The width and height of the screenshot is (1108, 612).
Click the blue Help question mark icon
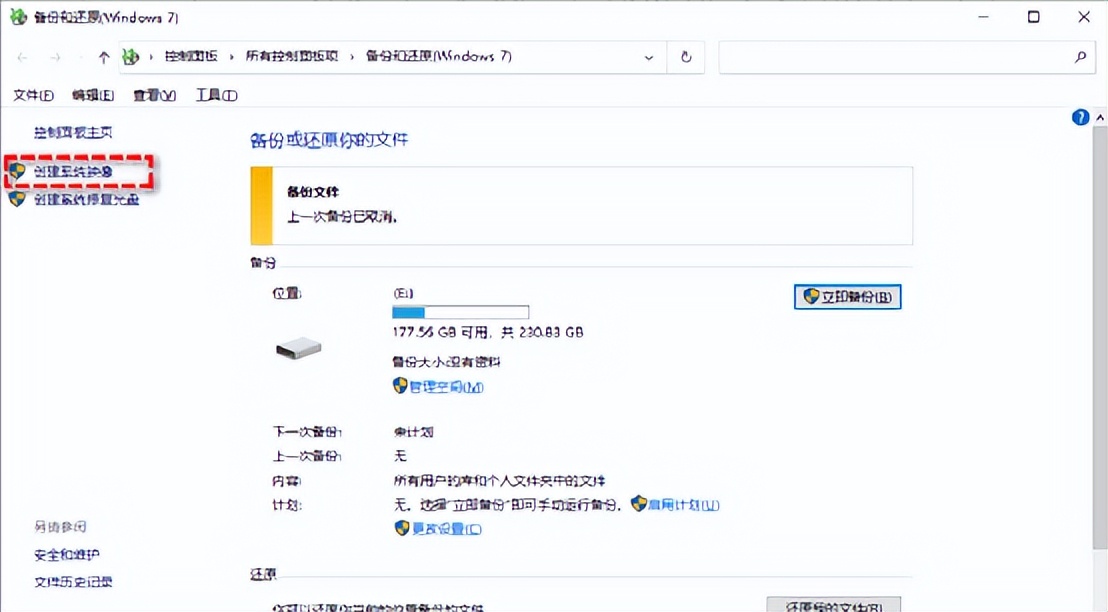tap(1080, 117)
